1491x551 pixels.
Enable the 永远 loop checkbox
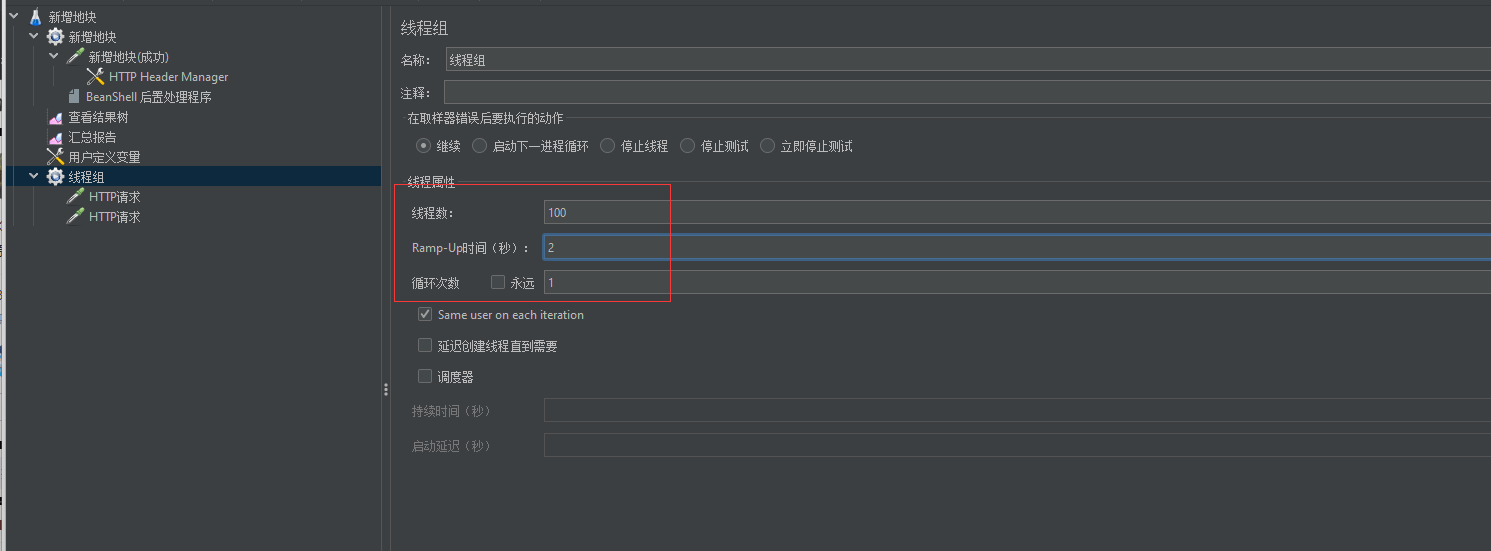(x=498, y=283)
